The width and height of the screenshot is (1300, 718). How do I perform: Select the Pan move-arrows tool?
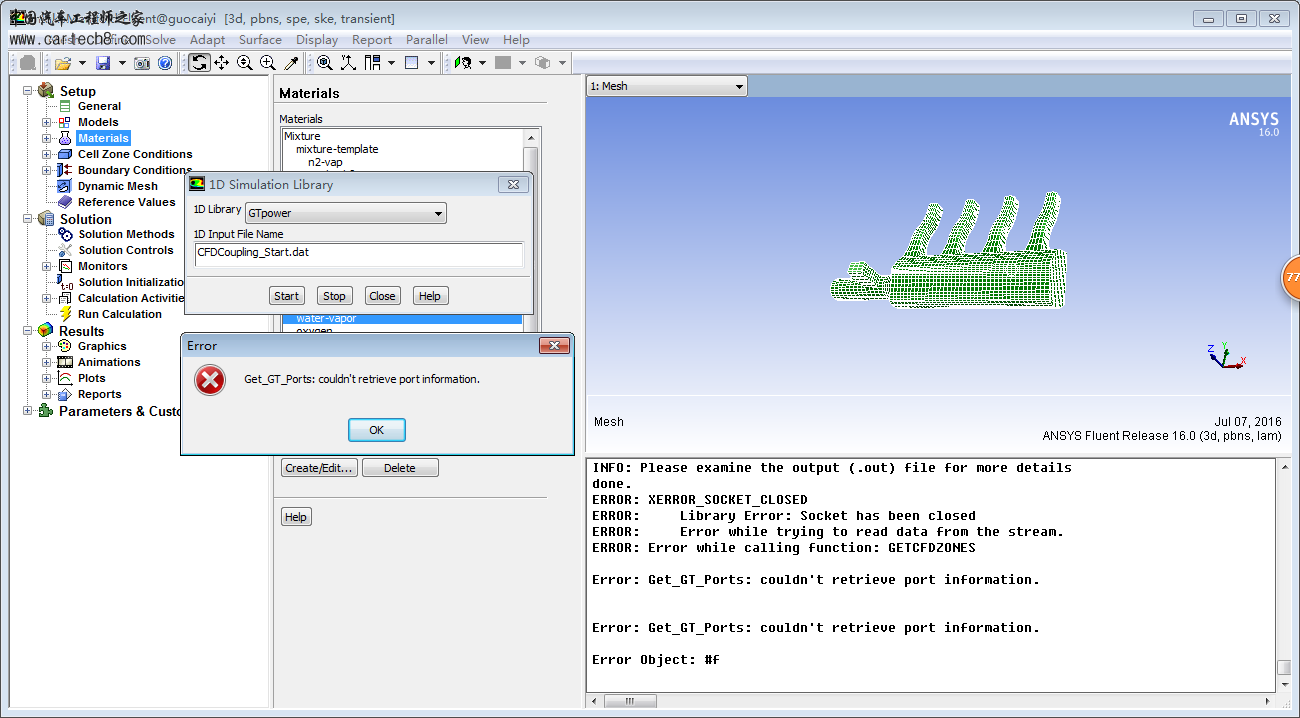click(x=222, y=63)
